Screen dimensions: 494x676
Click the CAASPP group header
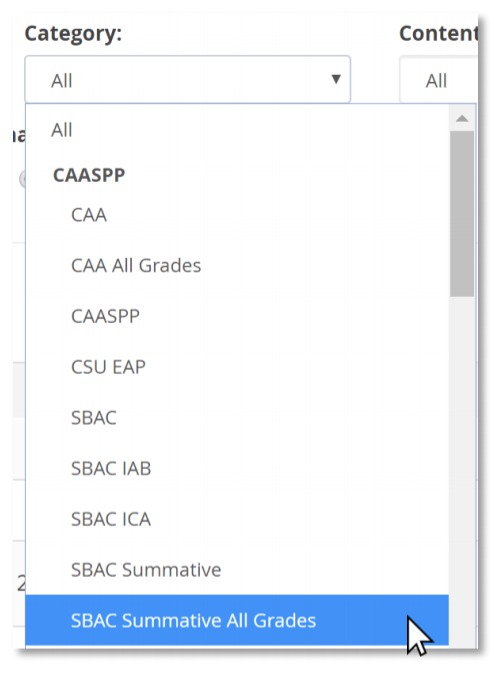point(89,175)
